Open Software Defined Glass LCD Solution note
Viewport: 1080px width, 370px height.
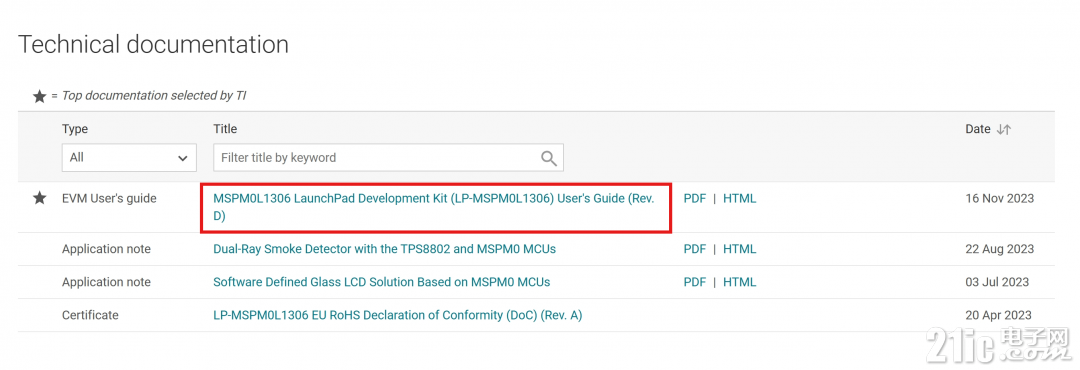[382, 282]
